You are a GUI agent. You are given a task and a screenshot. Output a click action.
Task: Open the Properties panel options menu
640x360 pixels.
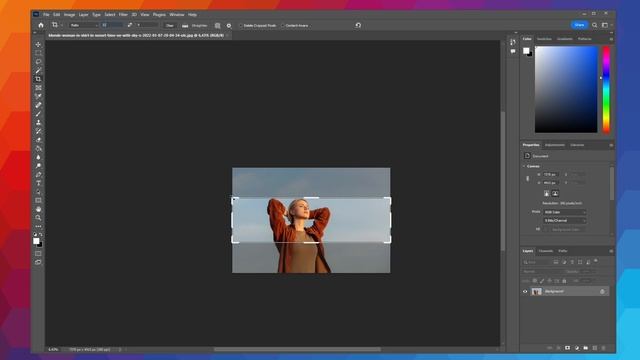pos(611,145)
